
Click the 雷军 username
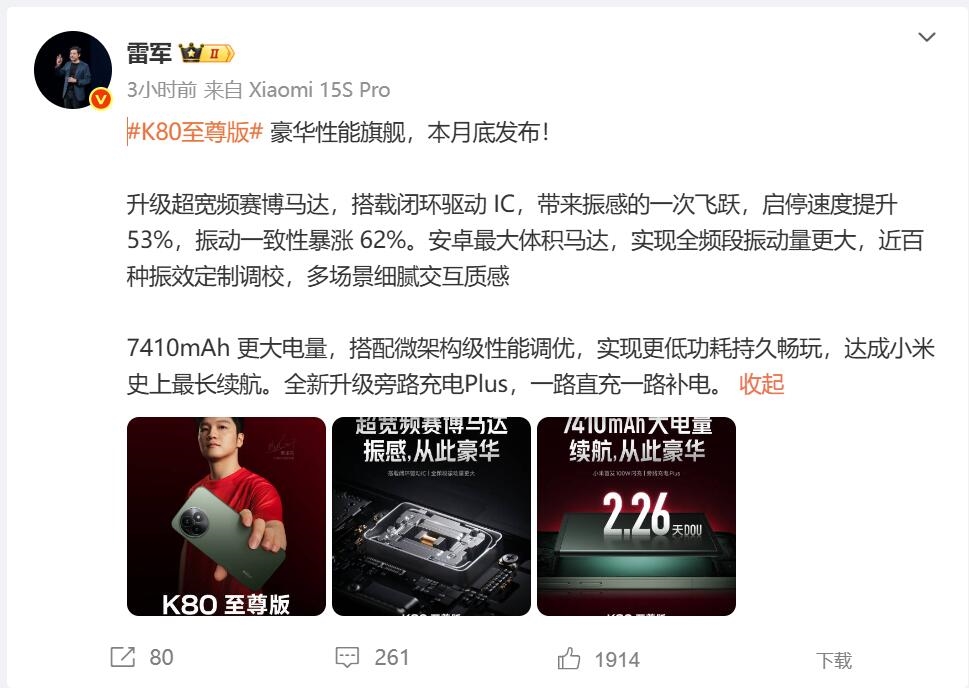click(149, 54)
